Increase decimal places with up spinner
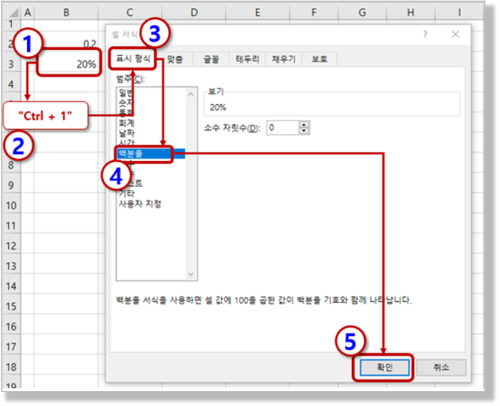 pos(304,125)
